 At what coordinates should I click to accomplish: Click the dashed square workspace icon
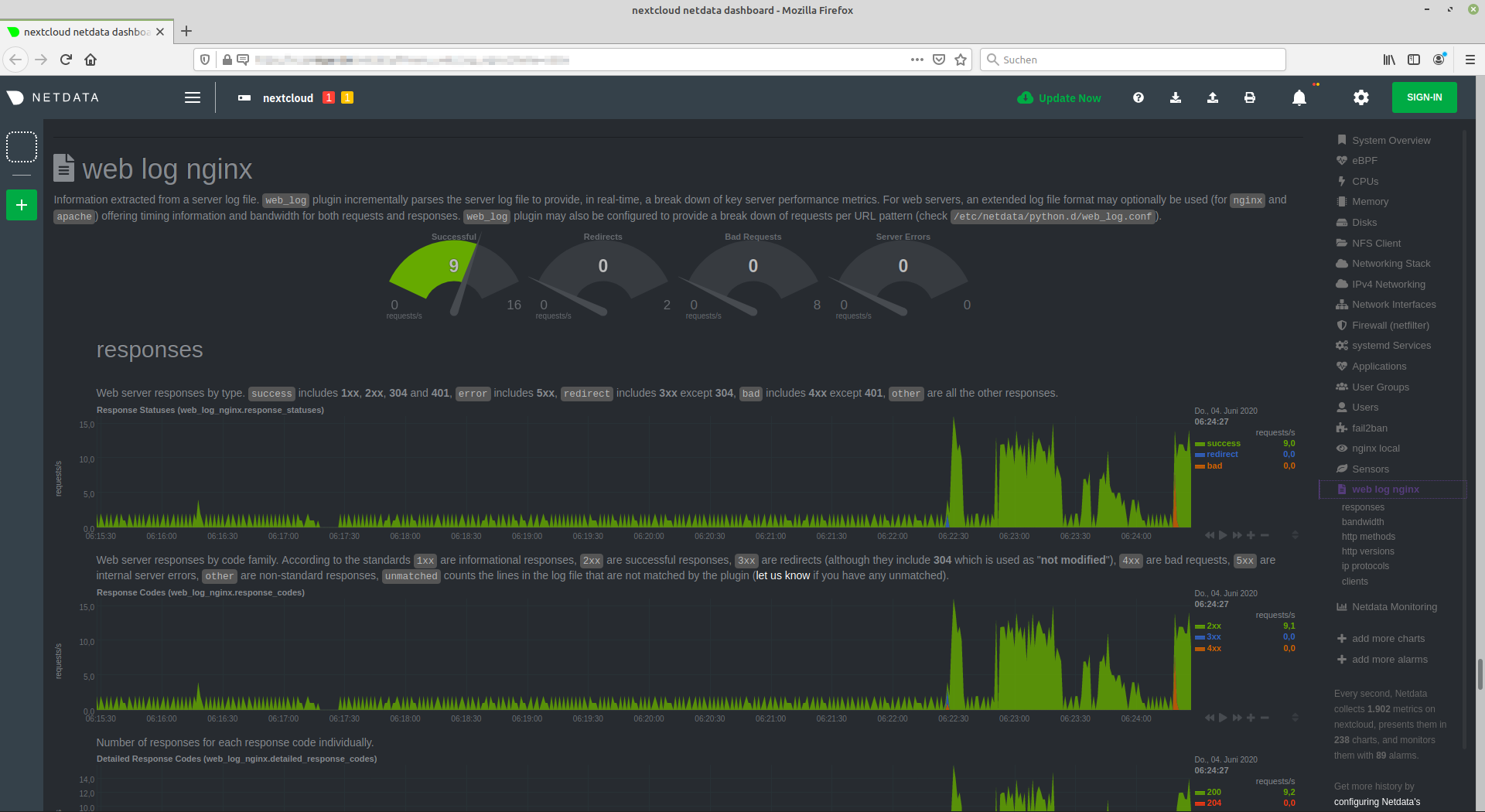tap(22, 146)
